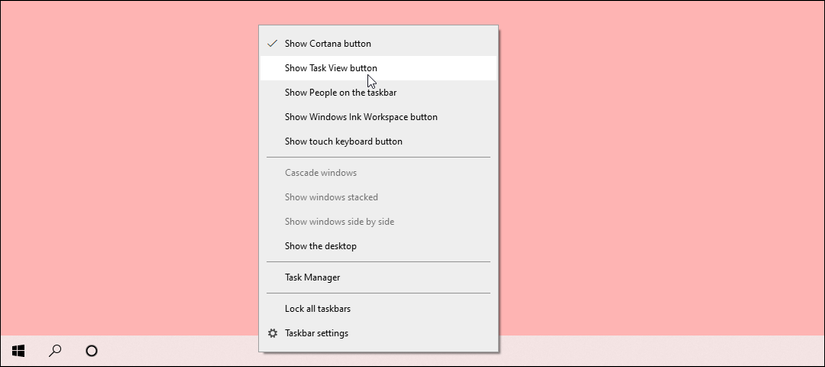
Task: Select Cascade windows entry
Action: click(x=378, y=172)
